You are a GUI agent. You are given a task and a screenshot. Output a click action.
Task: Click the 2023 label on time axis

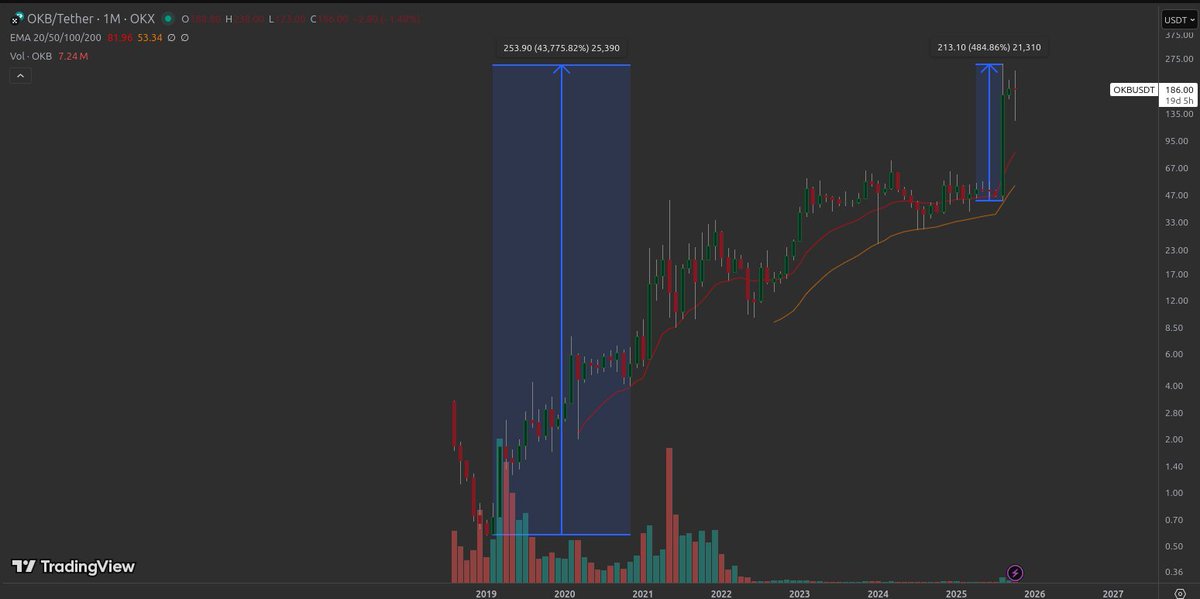(799, 594)
